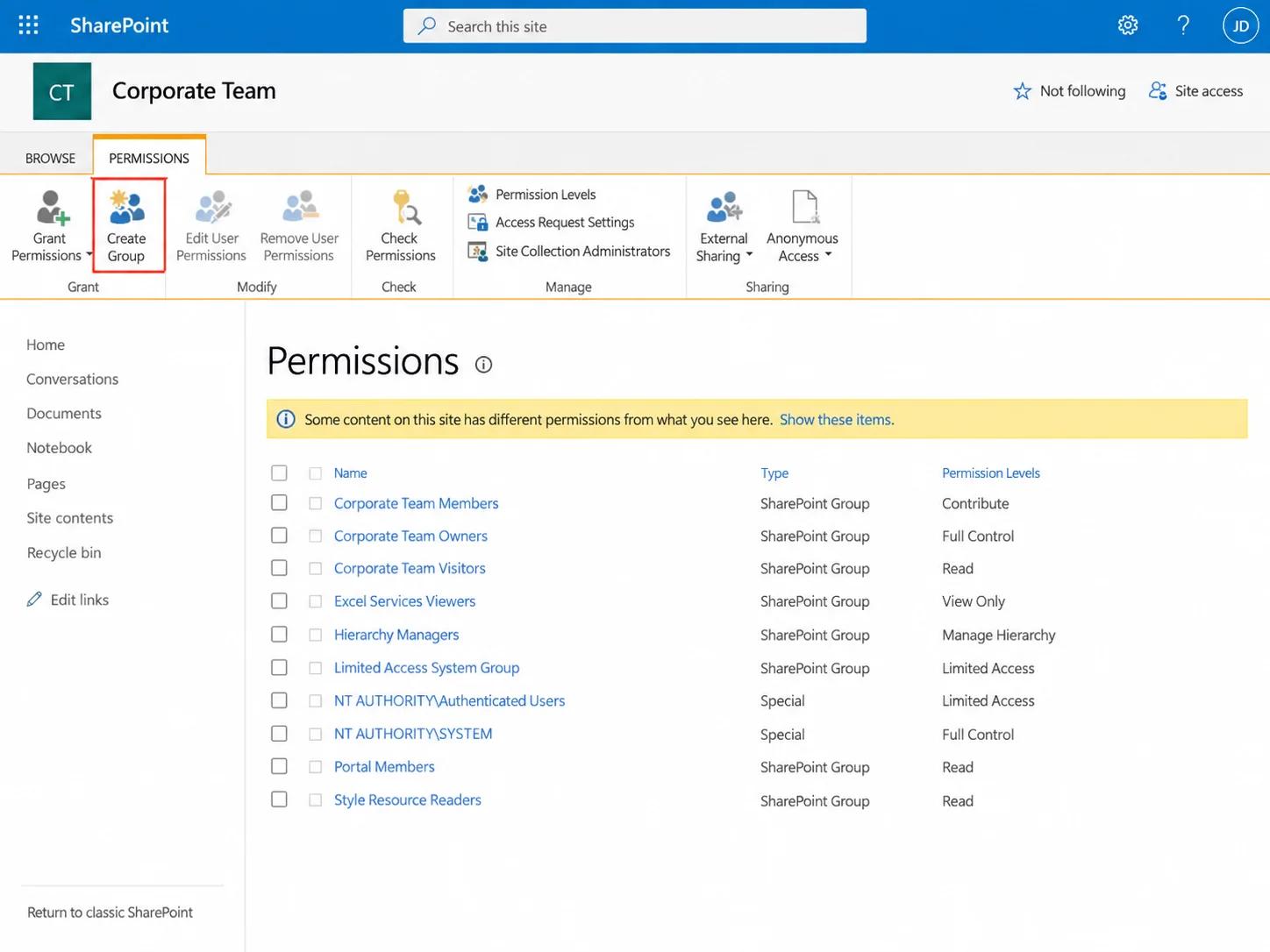Check the NT AUTHORITY\Authenticated Users checkbox
The height and width of the screenshot is (952, 1270).
[279, 700]
